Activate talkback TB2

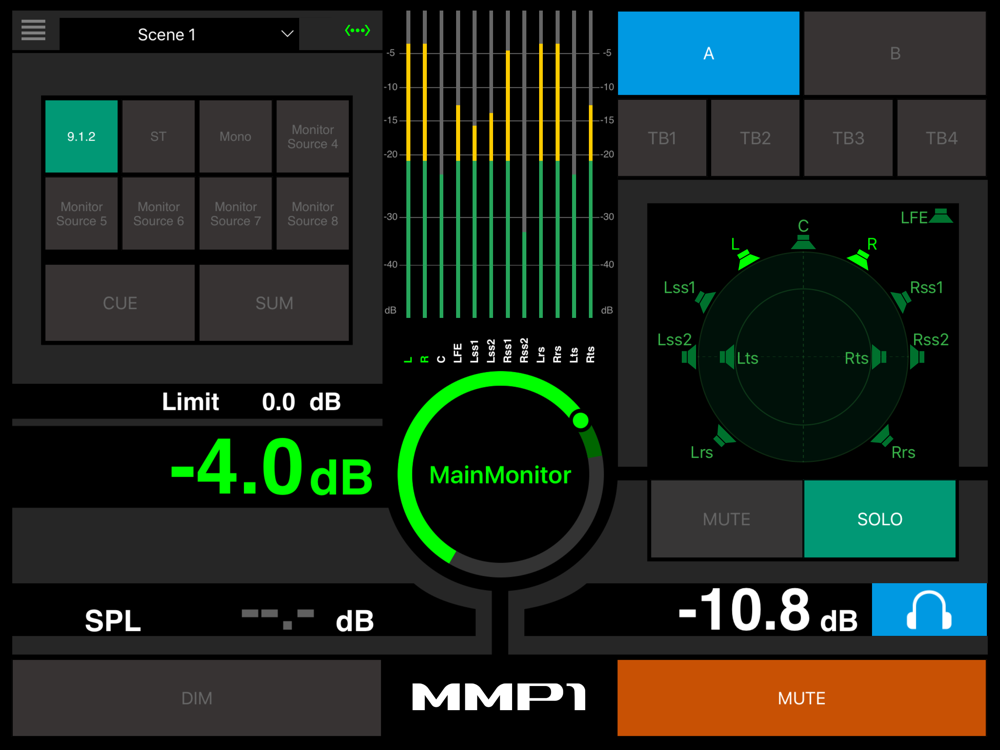[755, 138]
